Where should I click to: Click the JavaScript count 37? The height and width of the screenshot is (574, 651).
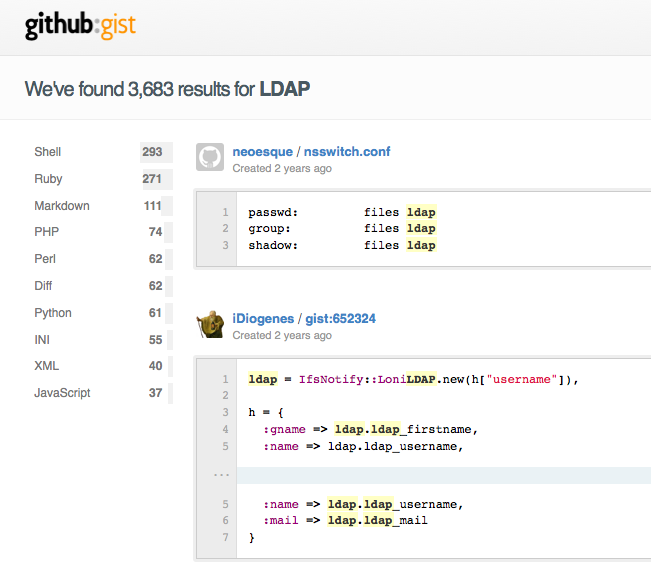click(x=155, y=393)
